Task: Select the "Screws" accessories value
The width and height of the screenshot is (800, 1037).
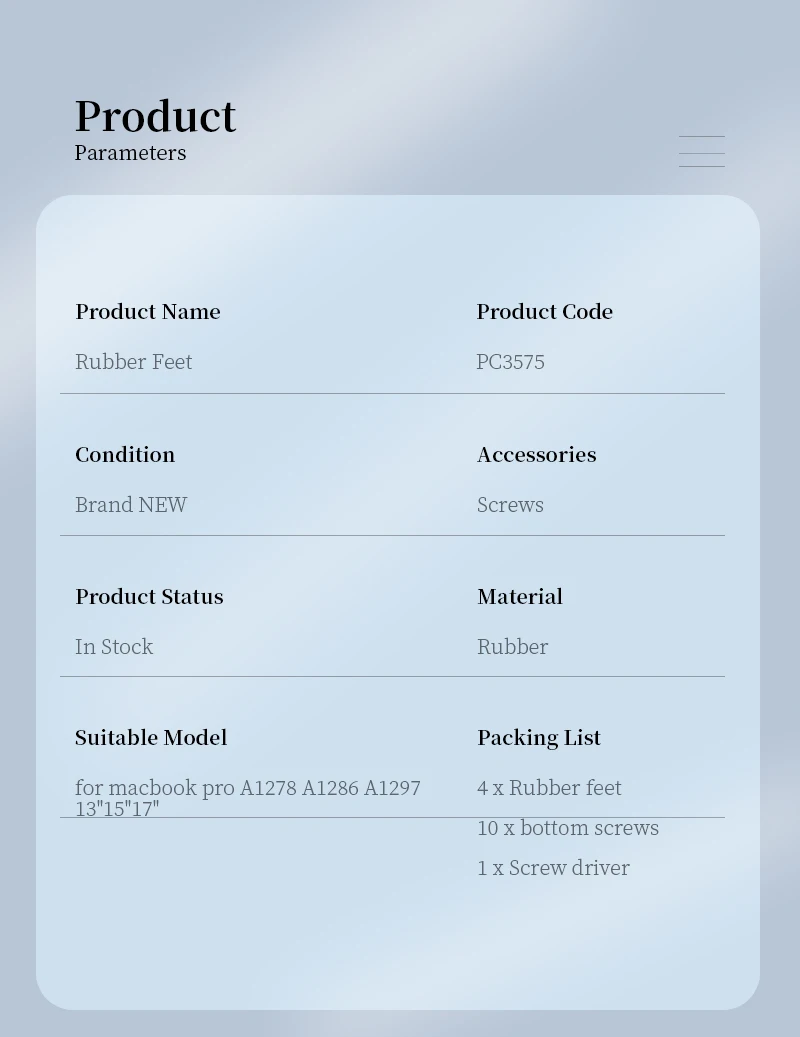Action: [510, 505]
